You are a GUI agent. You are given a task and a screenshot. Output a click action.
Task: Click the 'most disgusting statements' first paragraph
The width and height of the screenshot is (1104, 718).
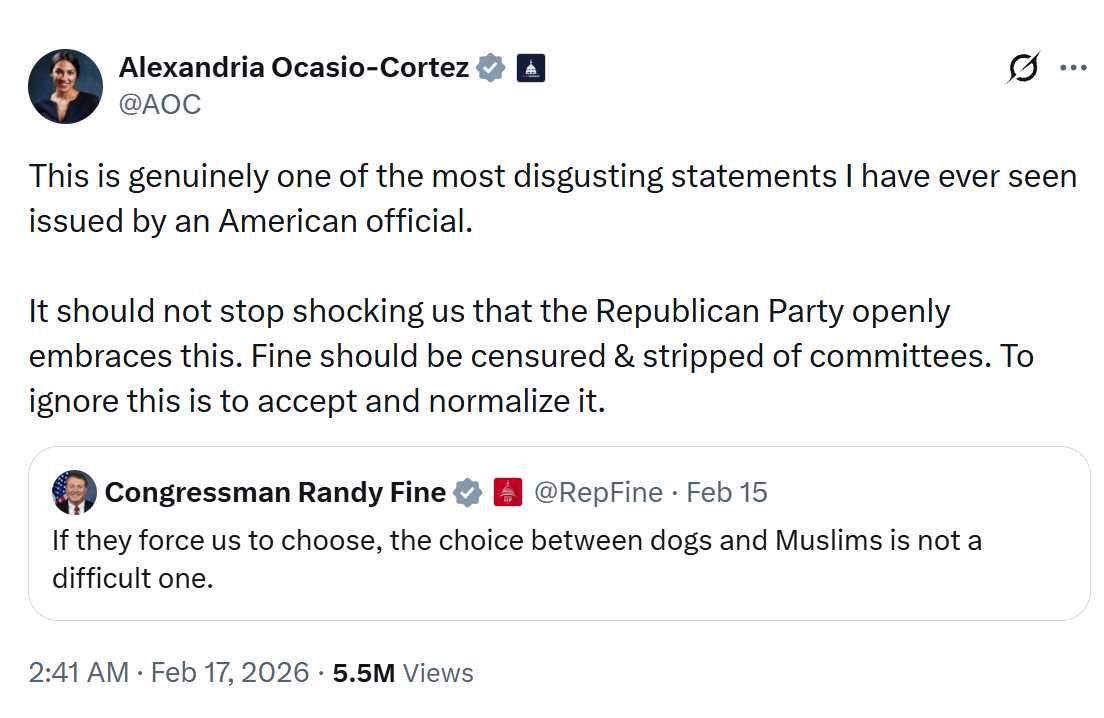[x=552, y=197]
